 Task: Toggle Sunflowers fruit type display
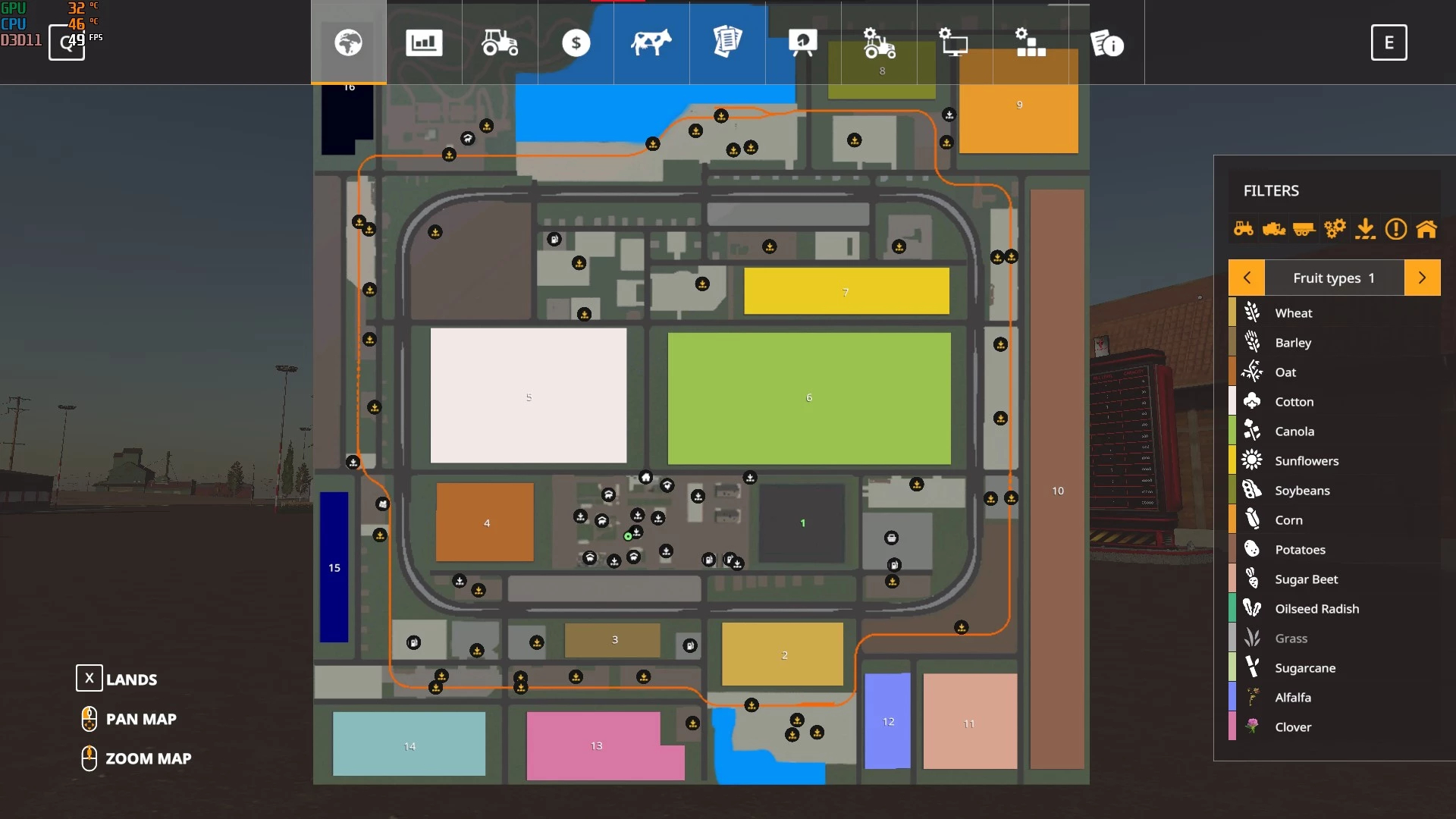[x=1335, y=460]
